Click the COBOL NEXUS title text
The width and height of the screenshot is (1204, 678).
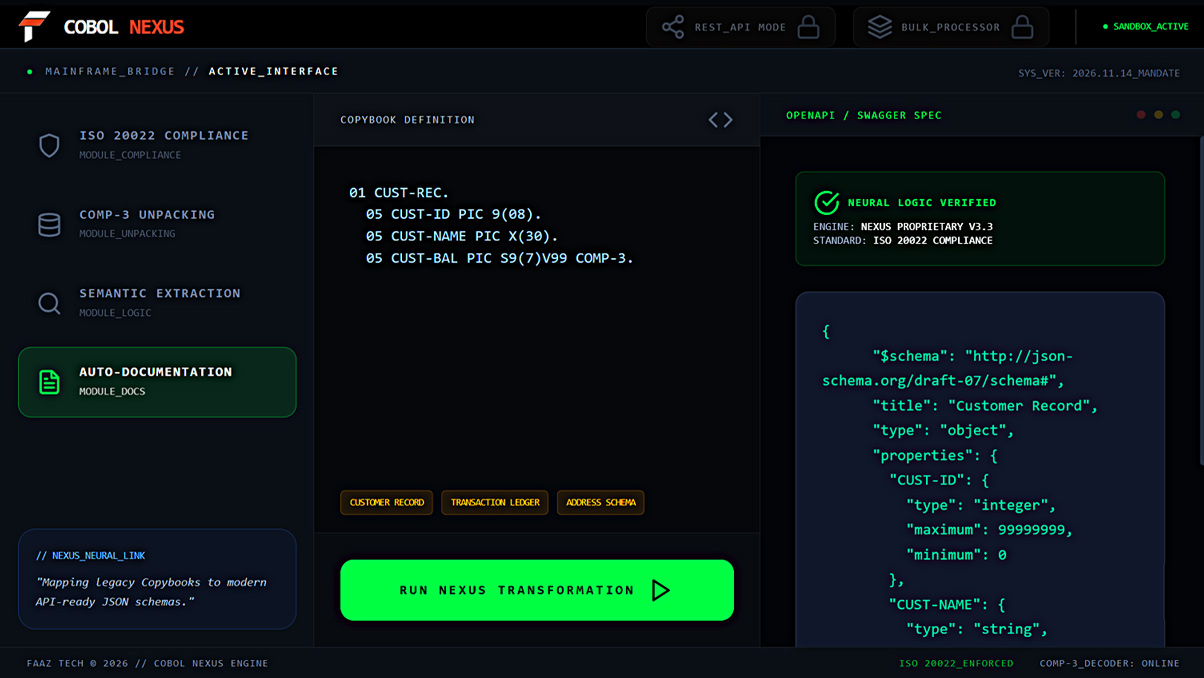(x=124, y=27)
